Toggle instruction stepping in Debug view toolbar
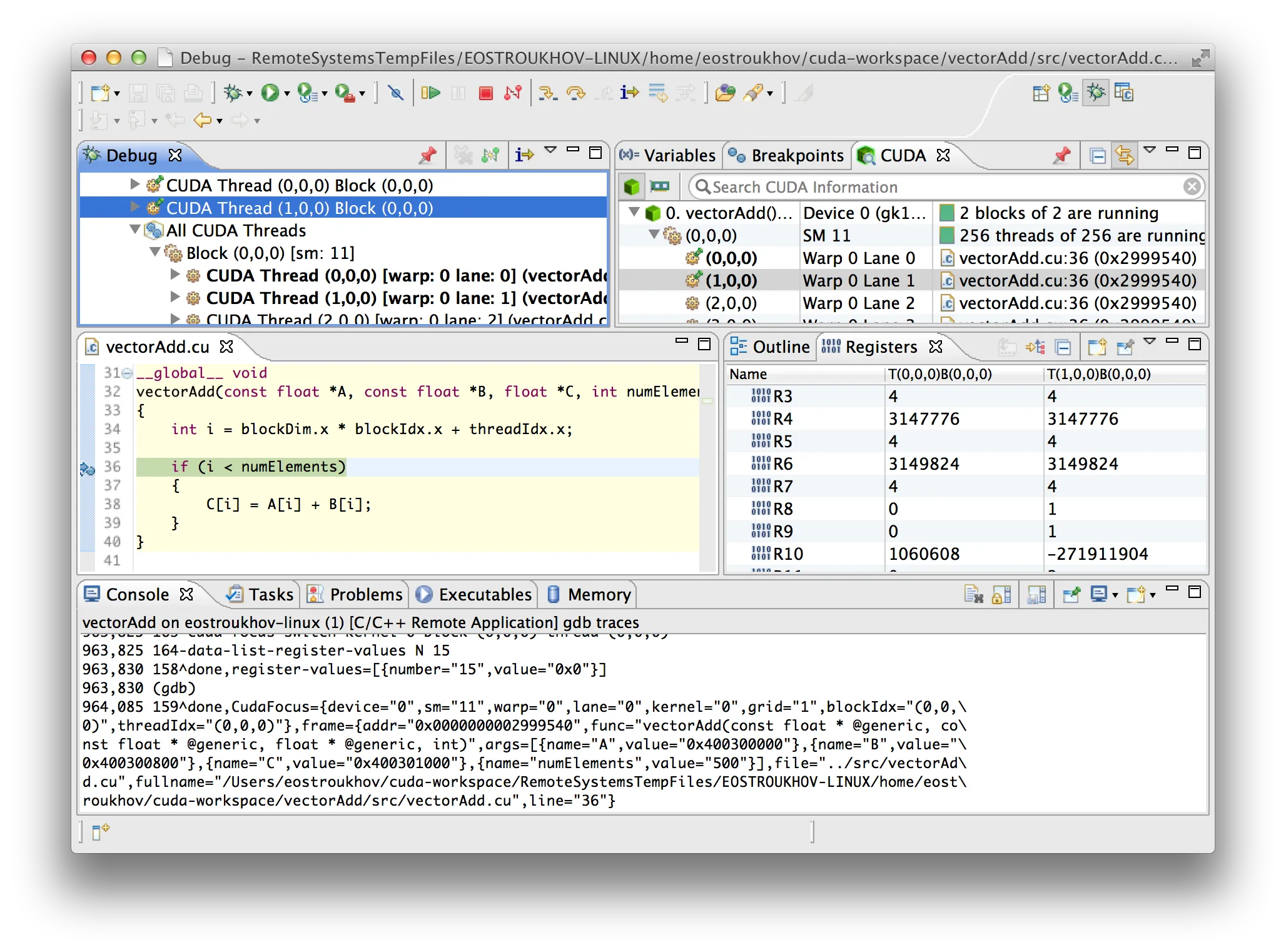Image resolution: width=1286 pixels, height=952 pixels. point(524,154)
